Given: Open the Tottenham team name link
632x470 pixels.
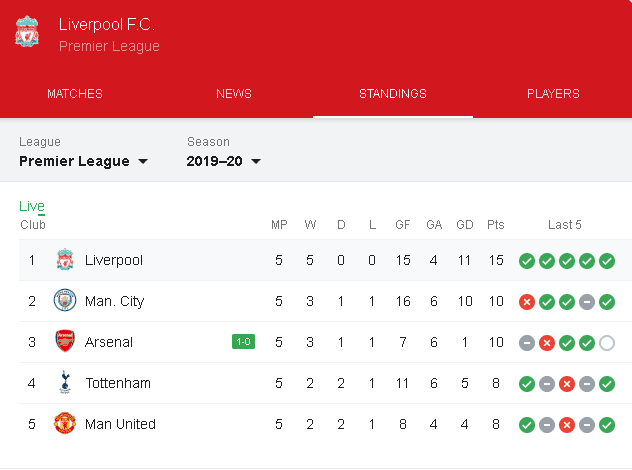Looking at the screenshot, I should tap(118, 383).
